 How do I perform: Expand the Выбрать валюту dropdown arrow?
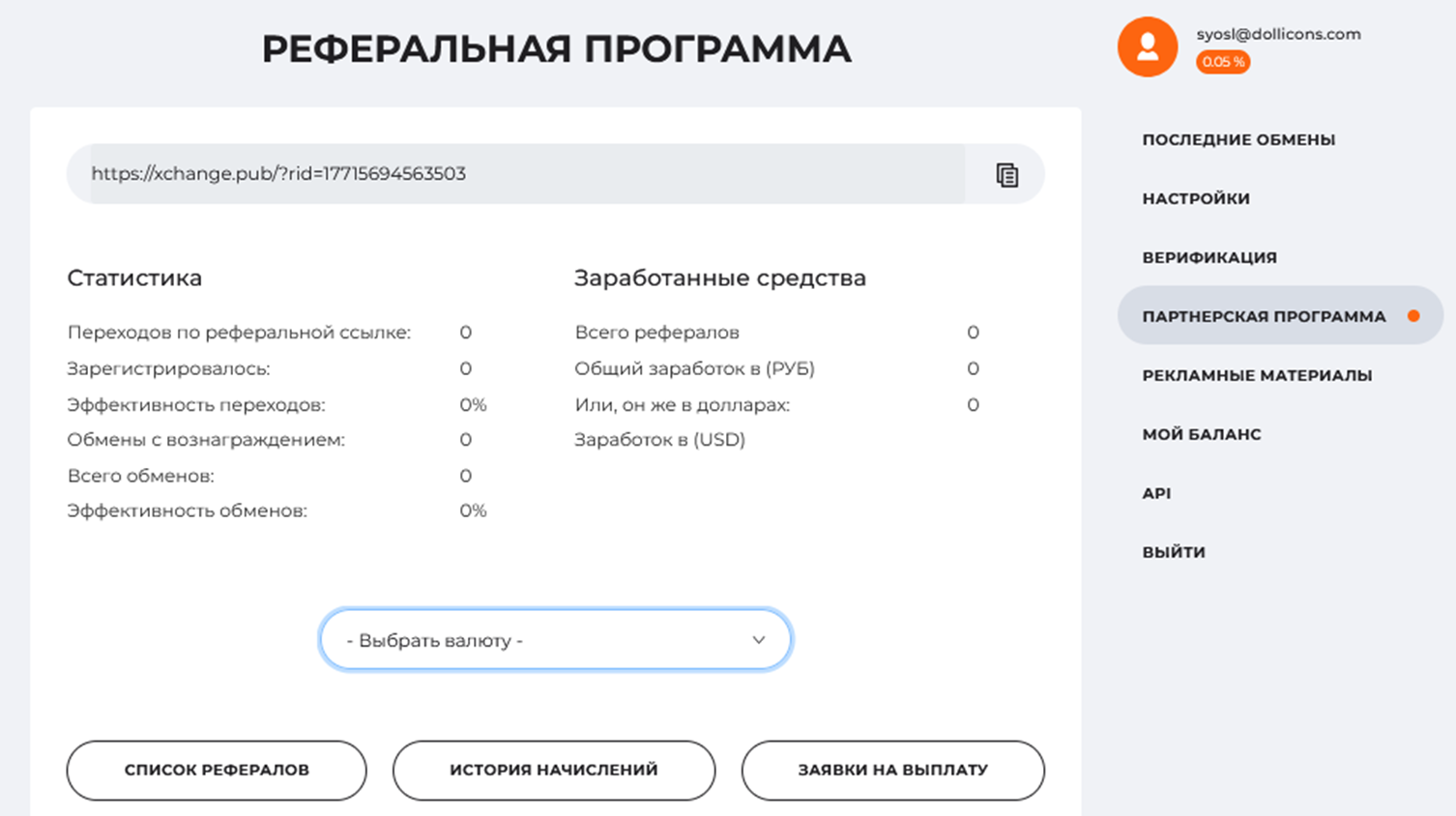tap(759, 640)
